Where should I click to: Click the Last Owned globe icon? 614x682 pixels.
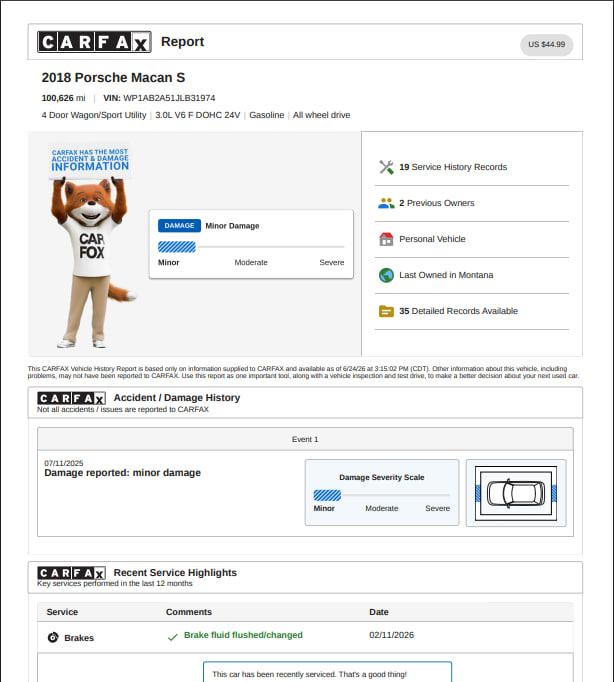386,275
